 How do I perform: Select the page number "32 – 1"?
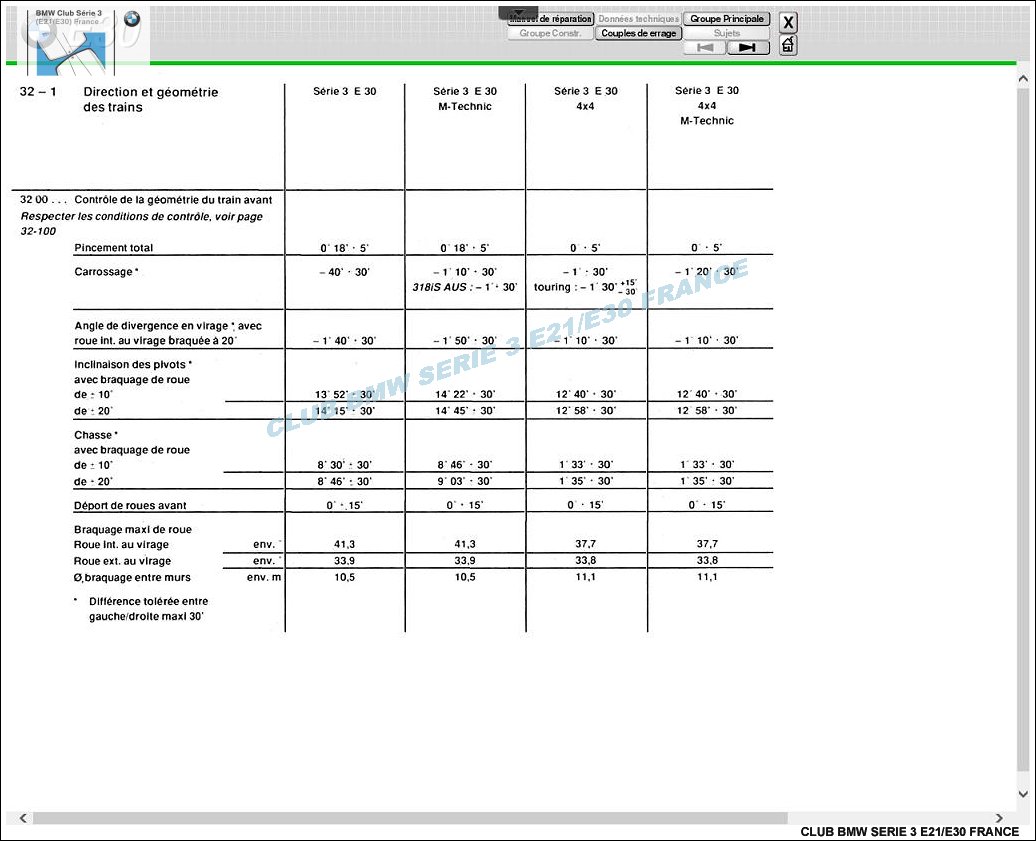tap(38, 92)
